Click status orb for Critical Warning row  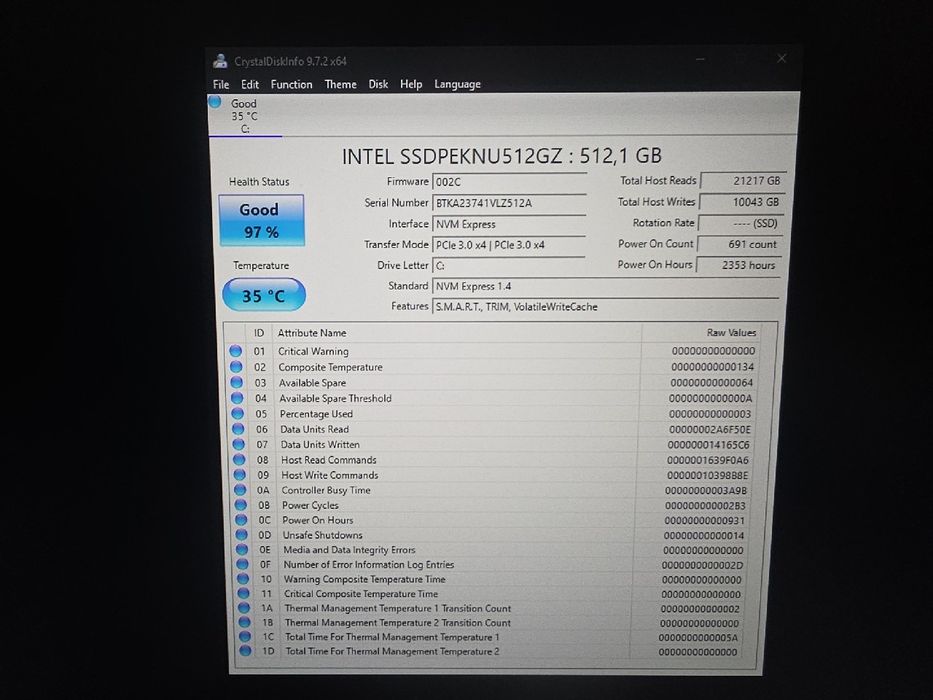(x=236, y=351)
